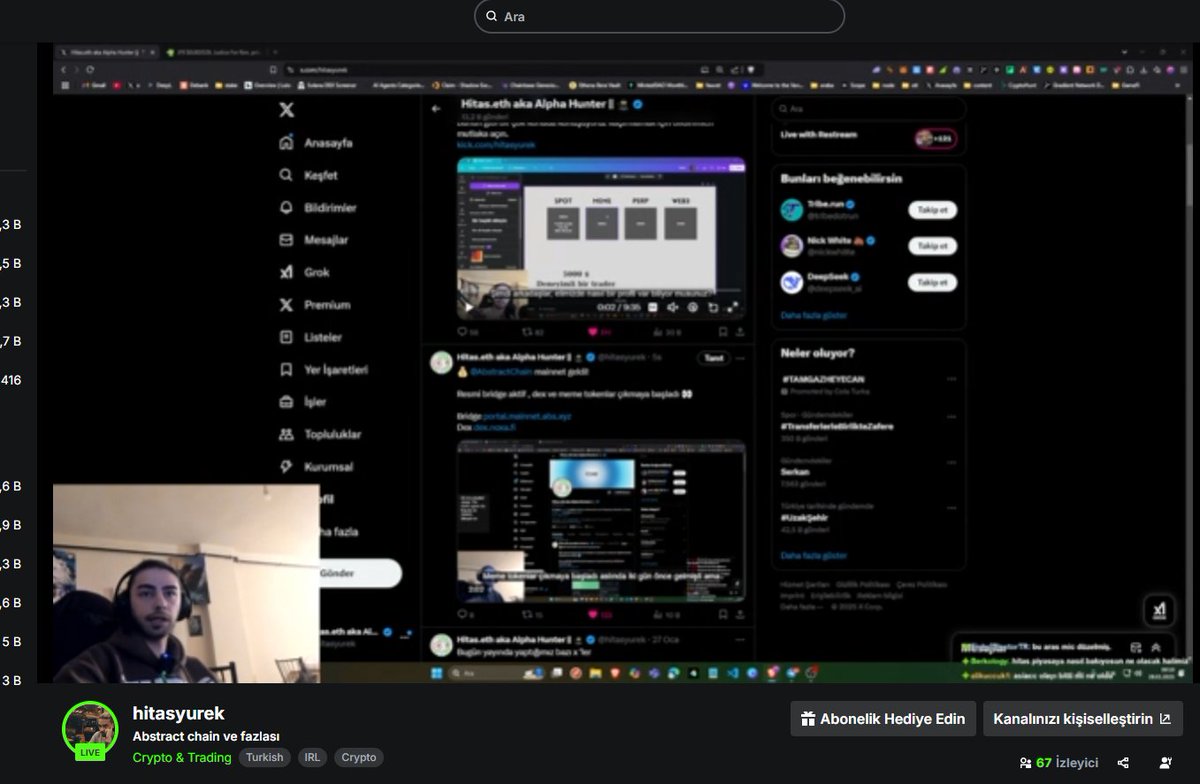The height and width of the screenshot is (784, 1200).
Task: Open Kurumsal in the streamed X sidebar
Action: click(x=315, y=466)
